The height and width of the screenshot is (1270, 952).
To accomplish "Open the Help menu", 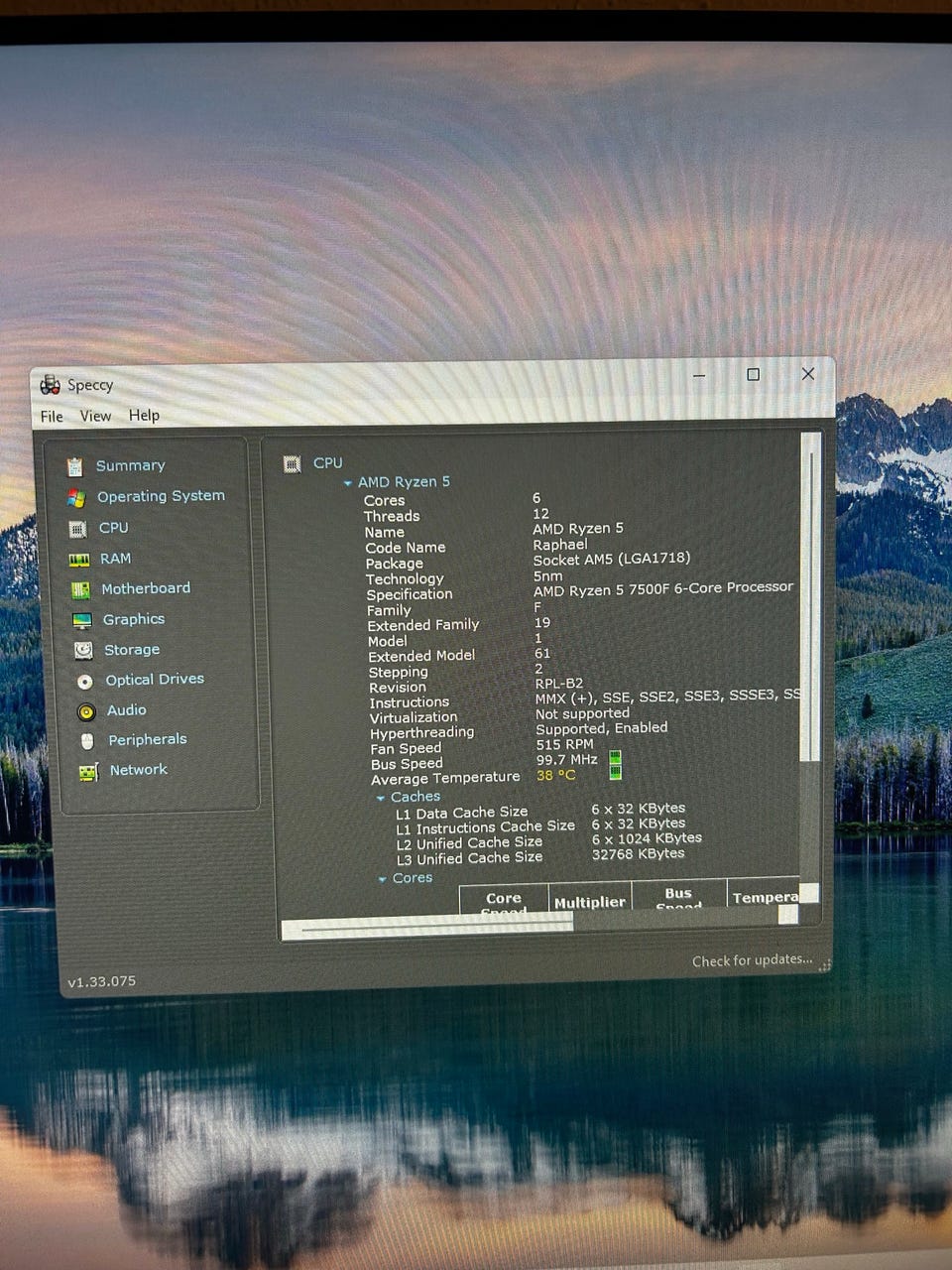I will tap(144, 415).
